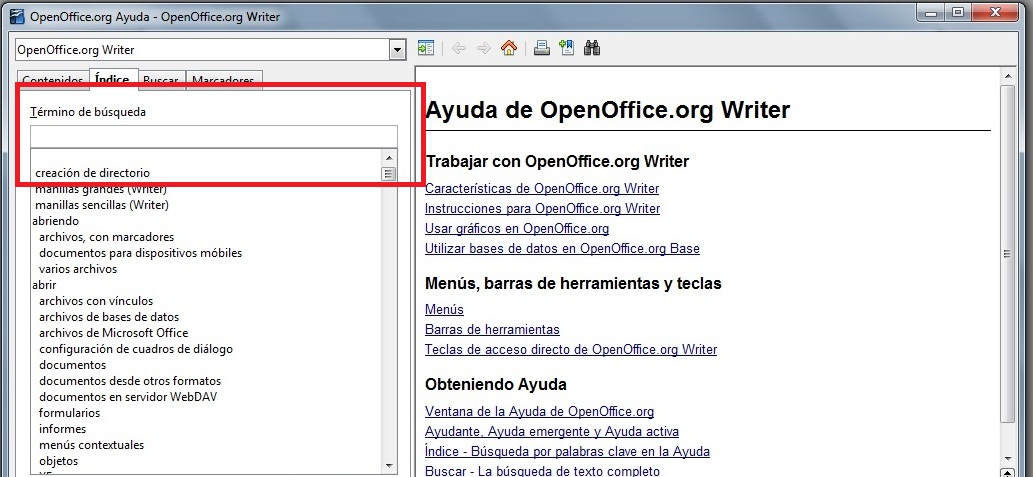Image resolution: width=1033 pixels, height=477 pixels.
Task: Select index entry formularios
Action: [69, 413]
